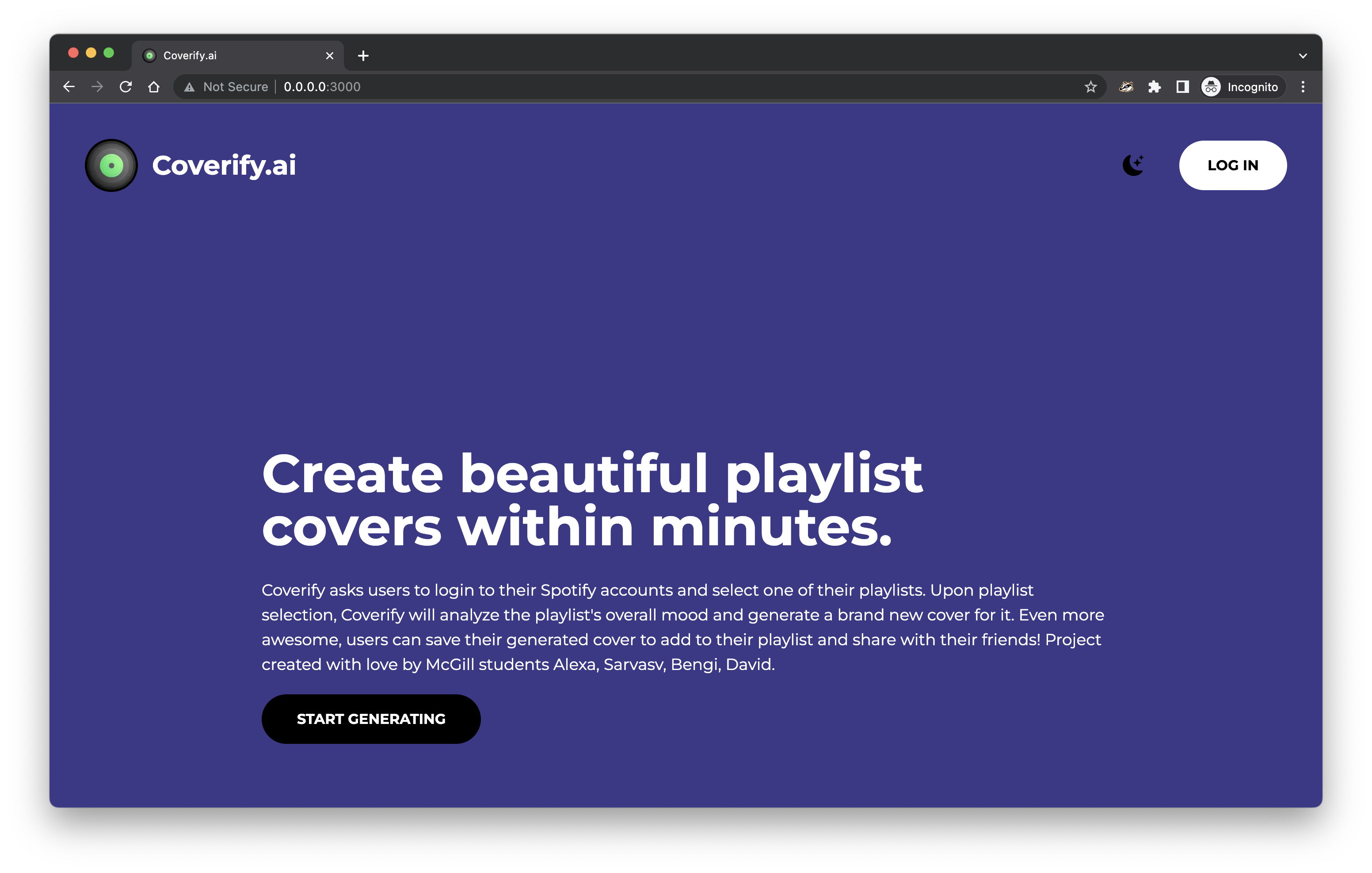Click the LOG IN button
1372x873 pixels.
(1232, 165)
